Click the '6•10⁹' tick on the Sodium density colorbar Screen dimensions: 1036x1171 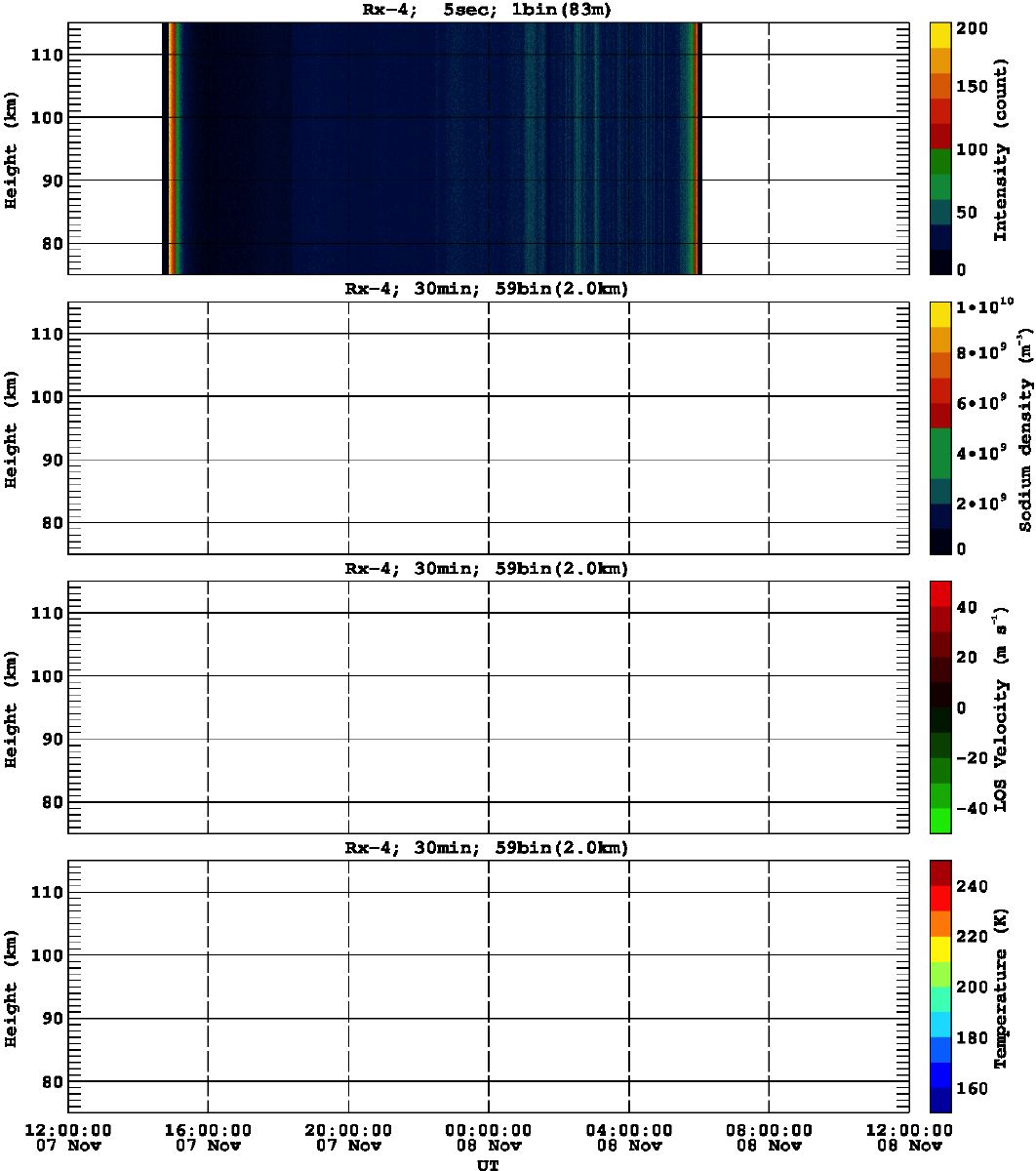(980, 402)
